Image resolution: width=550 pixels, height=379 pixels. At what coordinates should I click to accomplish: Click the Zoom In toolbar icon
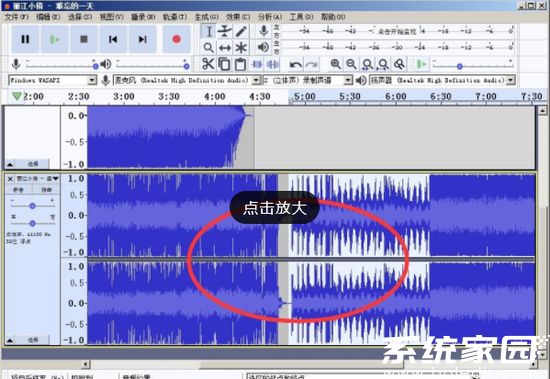tap(335, 64)
